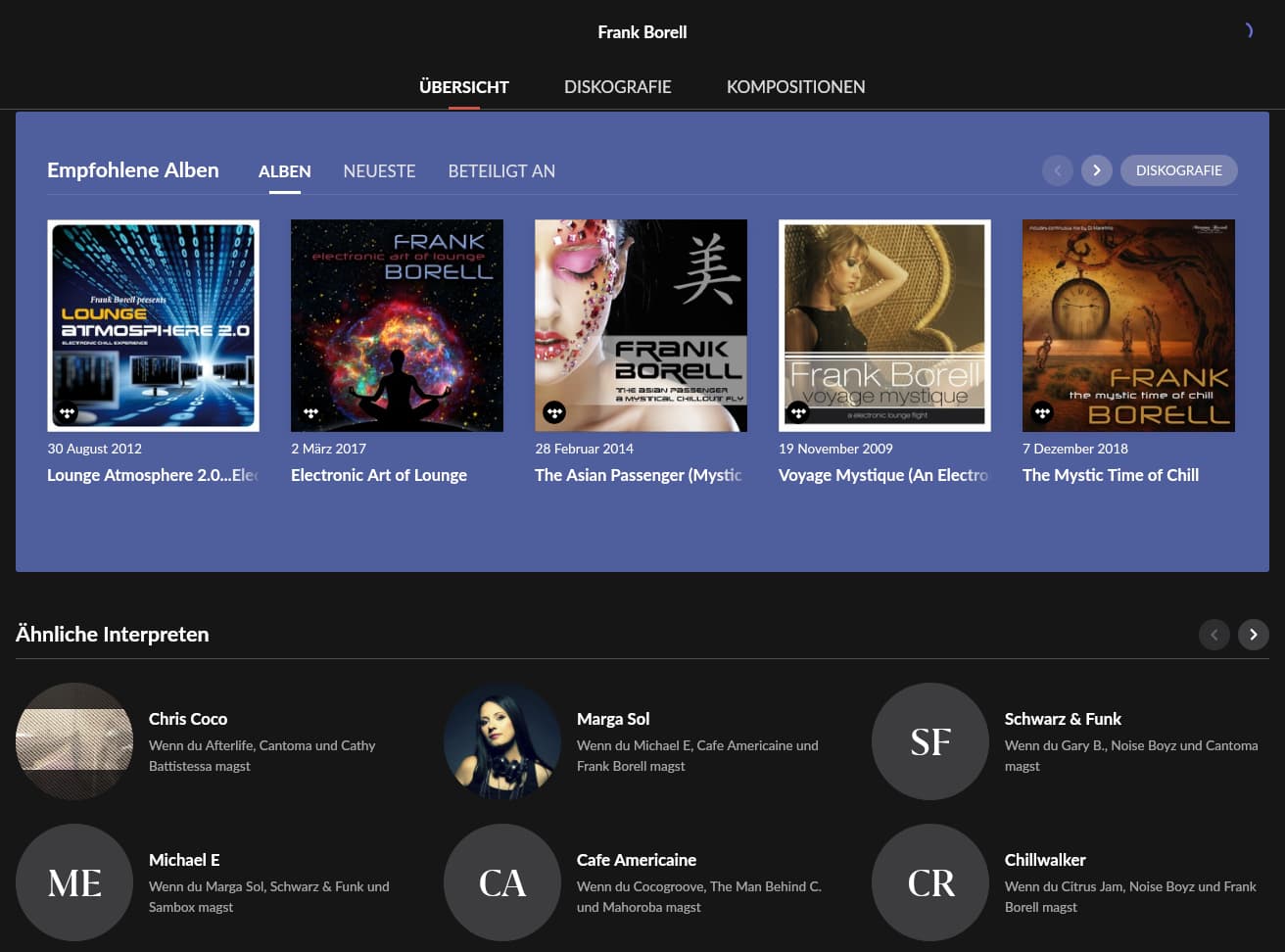Open Marga Sol artist photo
Screen dimensions: 1285x952
click(x=502, y=741)
